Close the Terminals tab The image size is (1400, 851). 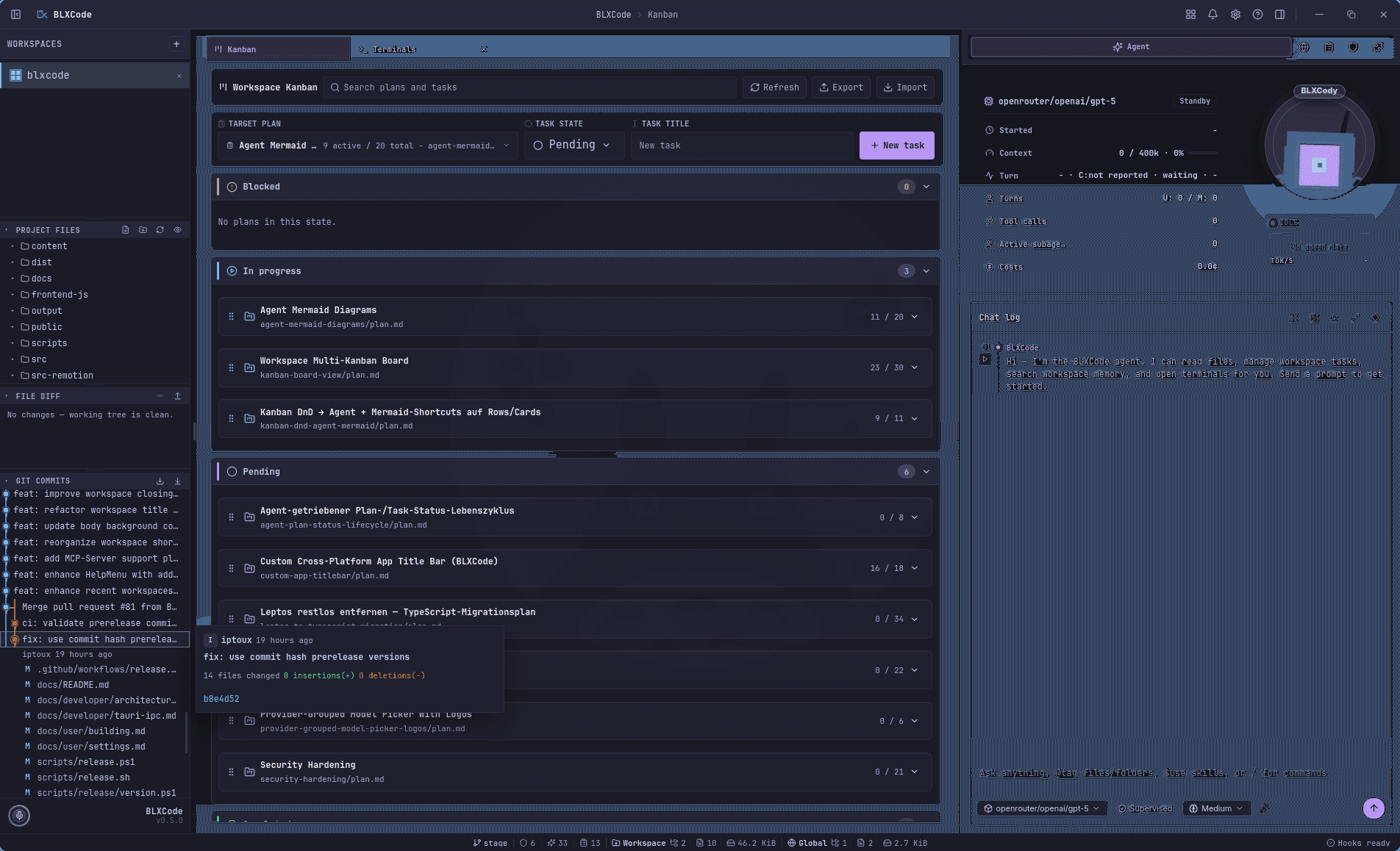click(x=484, y=49)
